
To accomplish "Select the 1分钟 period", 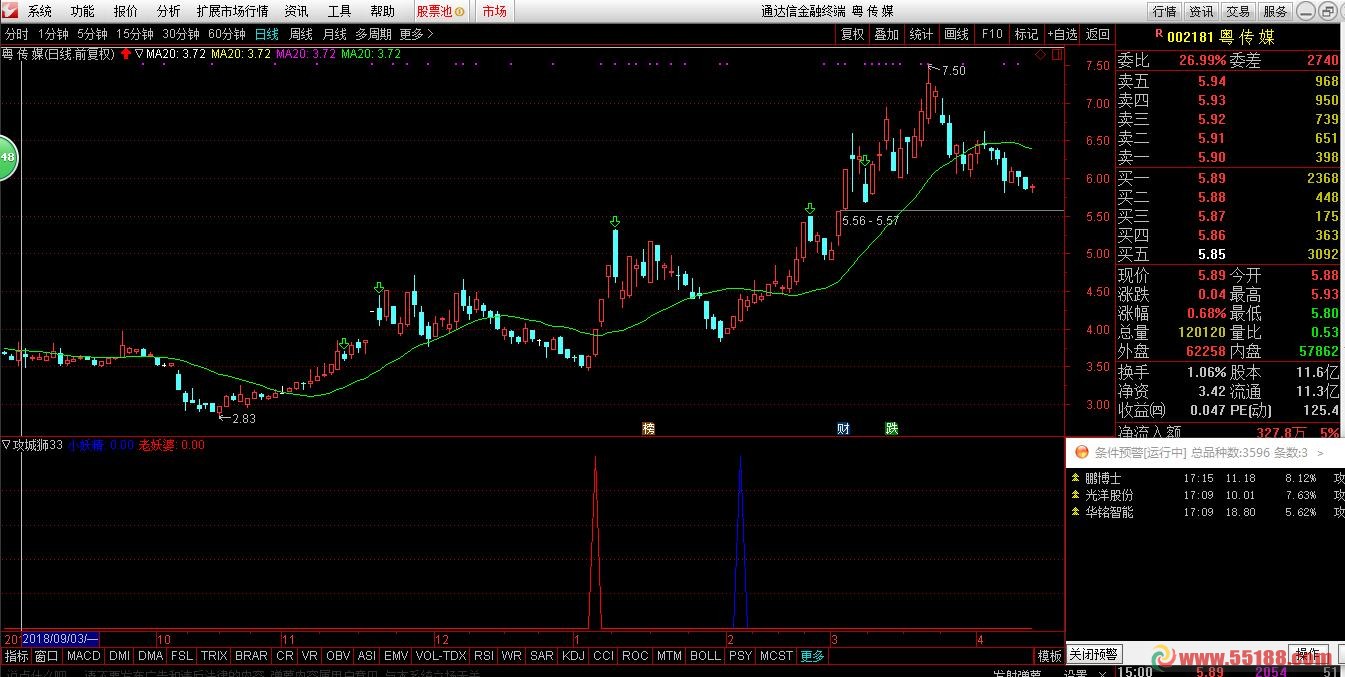I will pos(53,34).
